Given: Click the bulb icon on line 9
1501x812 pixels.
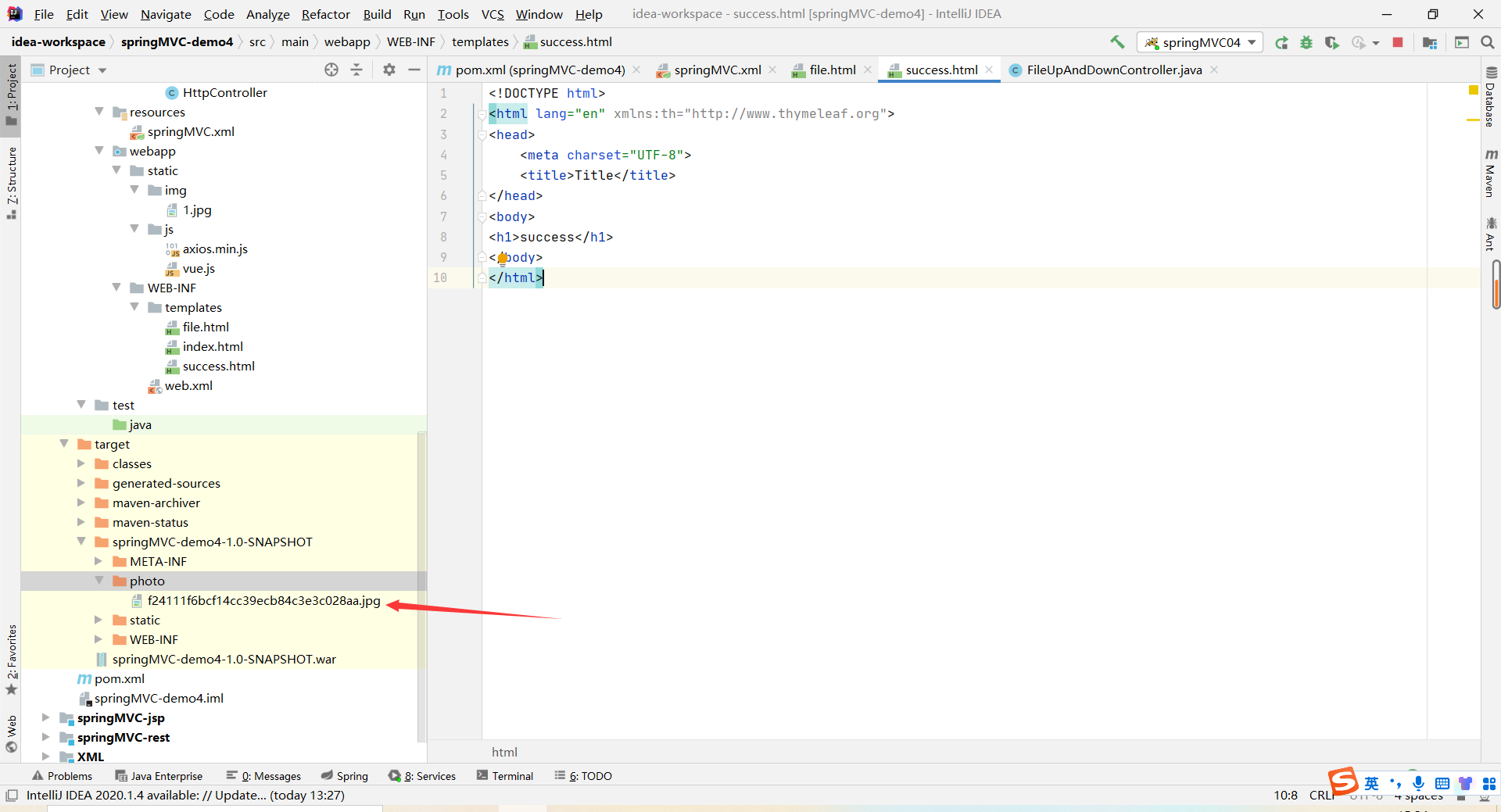Looking at the screenshot, I should click(x=502, y=259).
